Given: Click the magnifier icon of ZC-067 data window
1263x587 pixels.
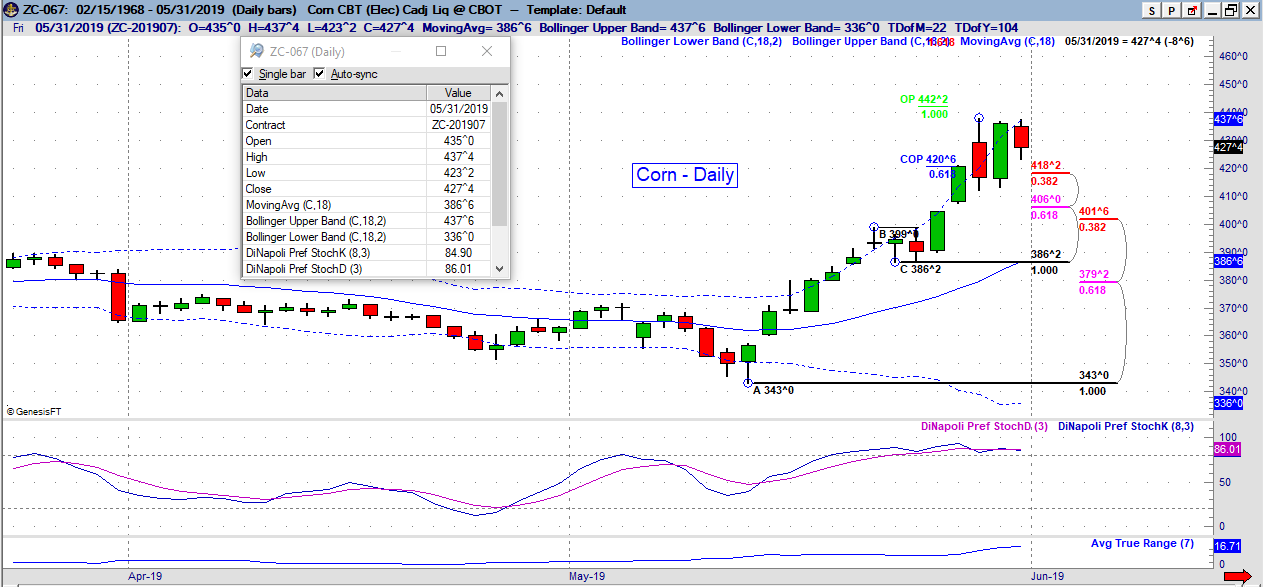Looking at the screenshot, I should tap(256, 51).
